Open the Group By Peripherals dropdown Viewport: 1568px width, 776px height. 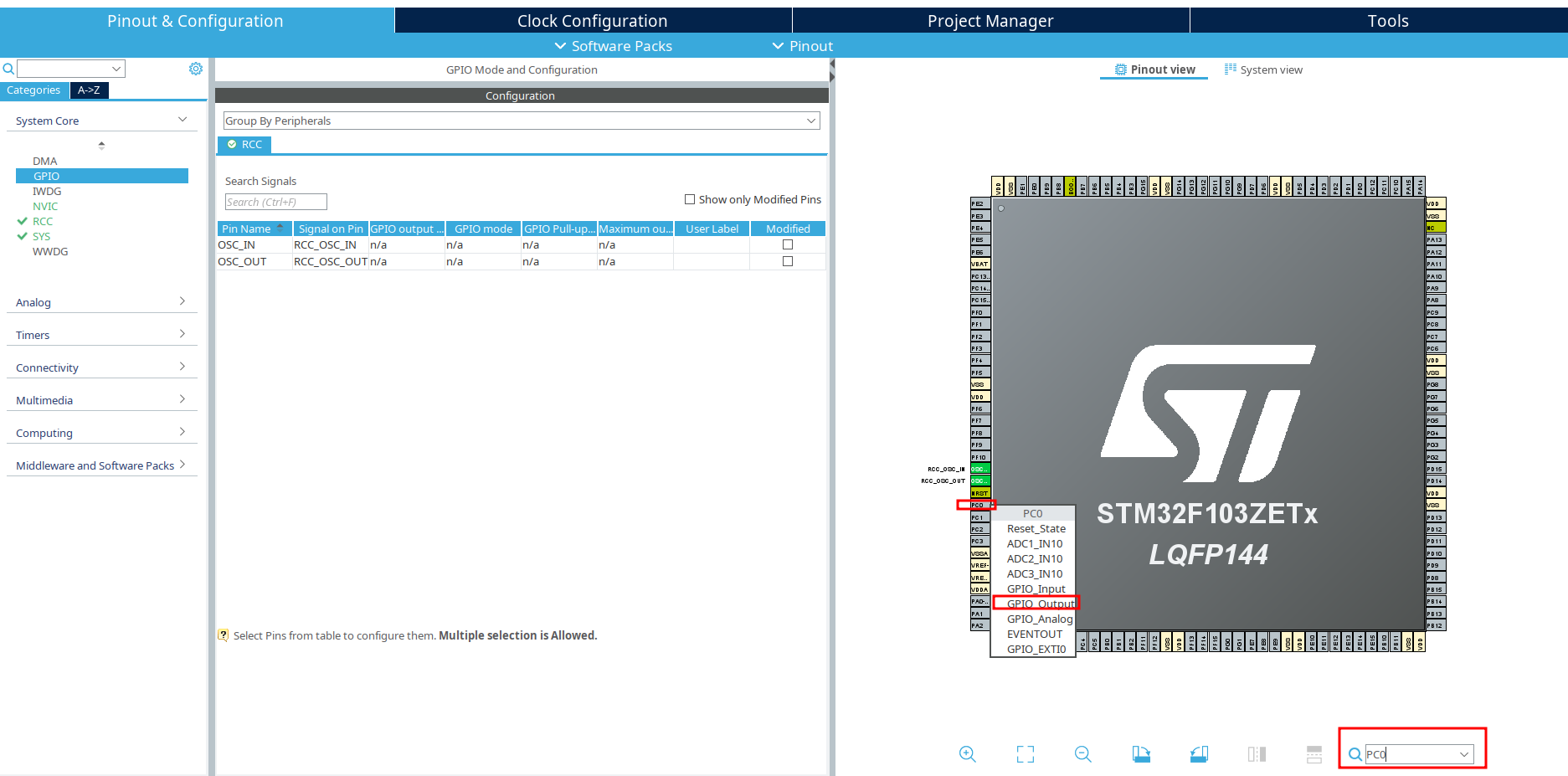(809, 120)
